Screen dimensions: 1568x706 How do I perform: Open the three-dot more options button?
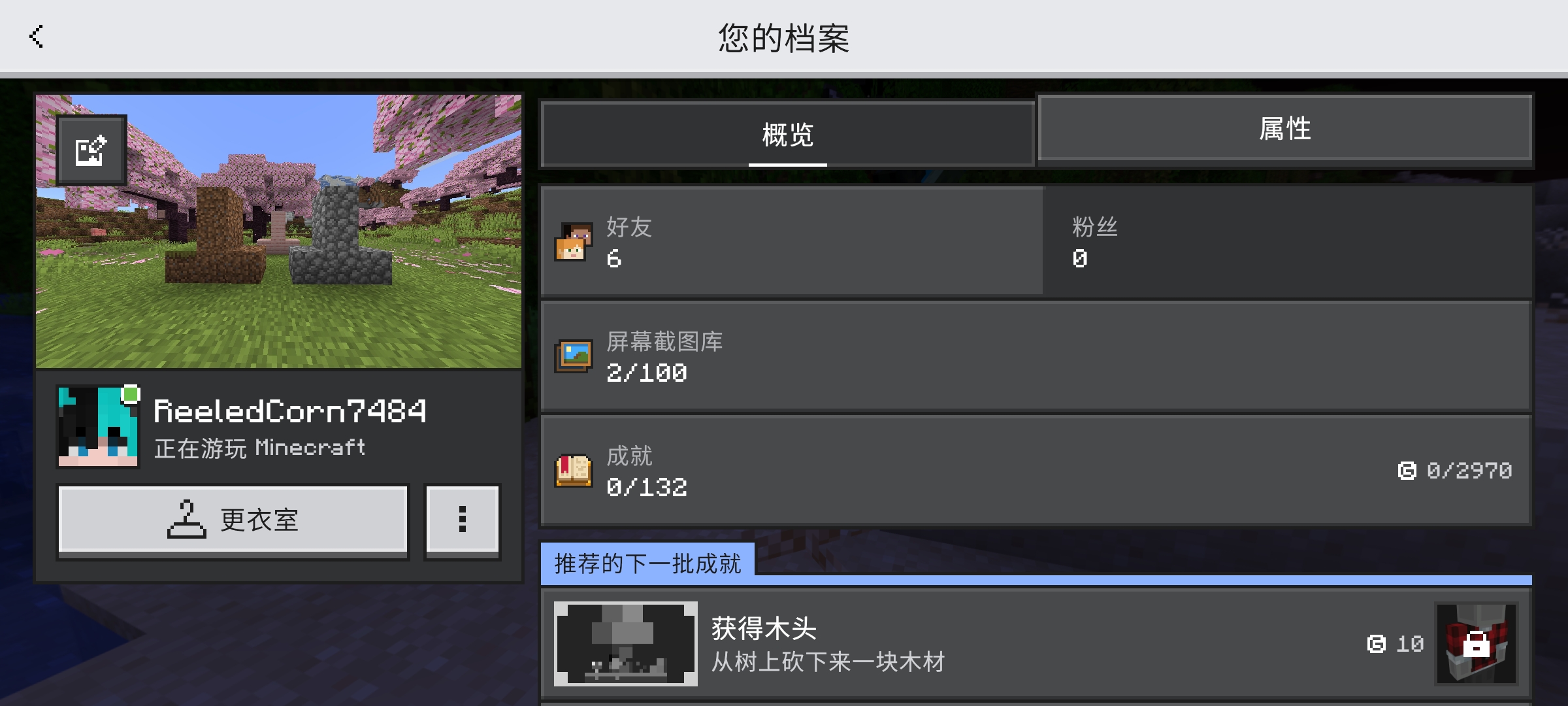(463, 520)
